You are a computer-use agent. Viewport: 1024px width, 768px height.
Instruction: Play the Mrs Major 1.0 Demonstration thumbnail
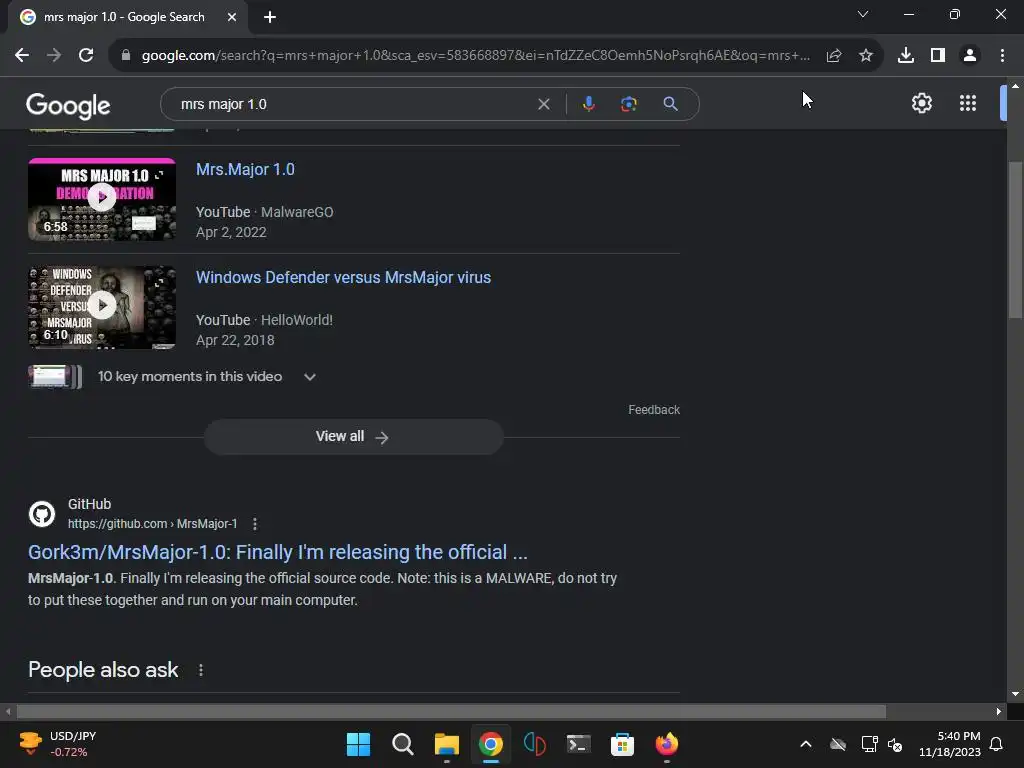102,199
